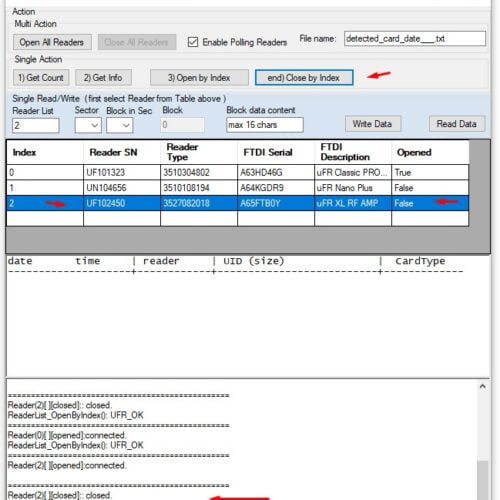Open the Block in Sec dropdown

tap(120, 125)
